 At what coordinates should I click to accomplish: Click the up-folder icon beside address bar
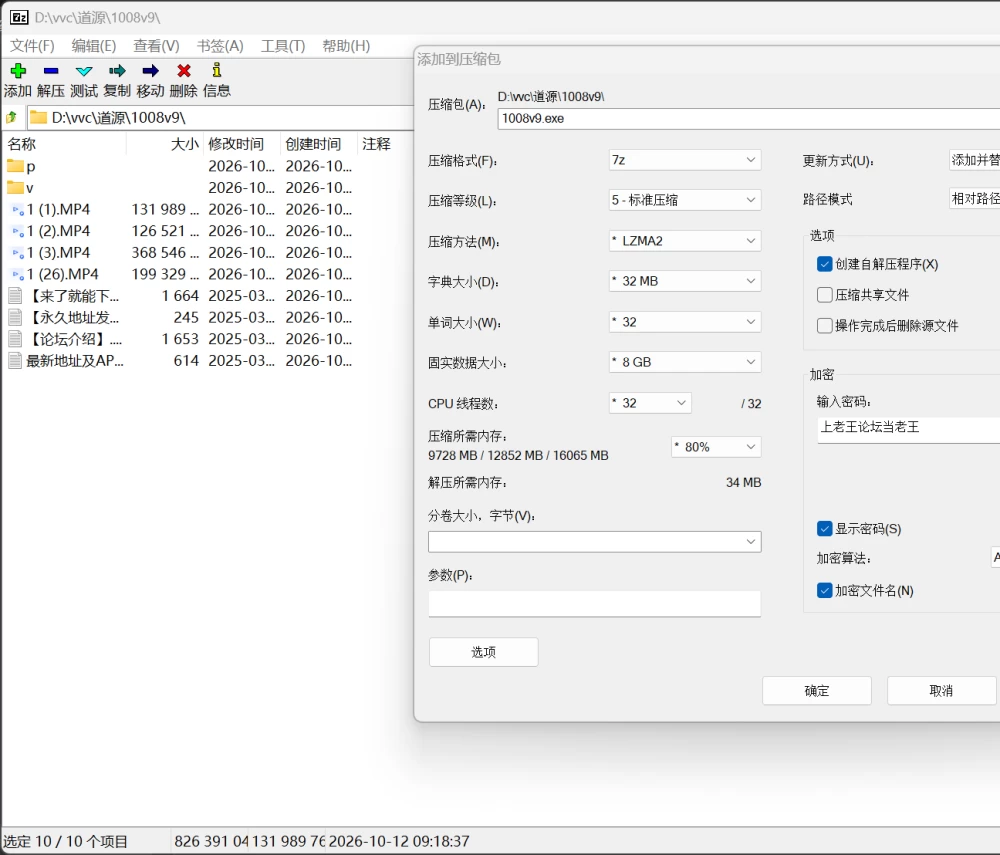(x=11, y=117)
